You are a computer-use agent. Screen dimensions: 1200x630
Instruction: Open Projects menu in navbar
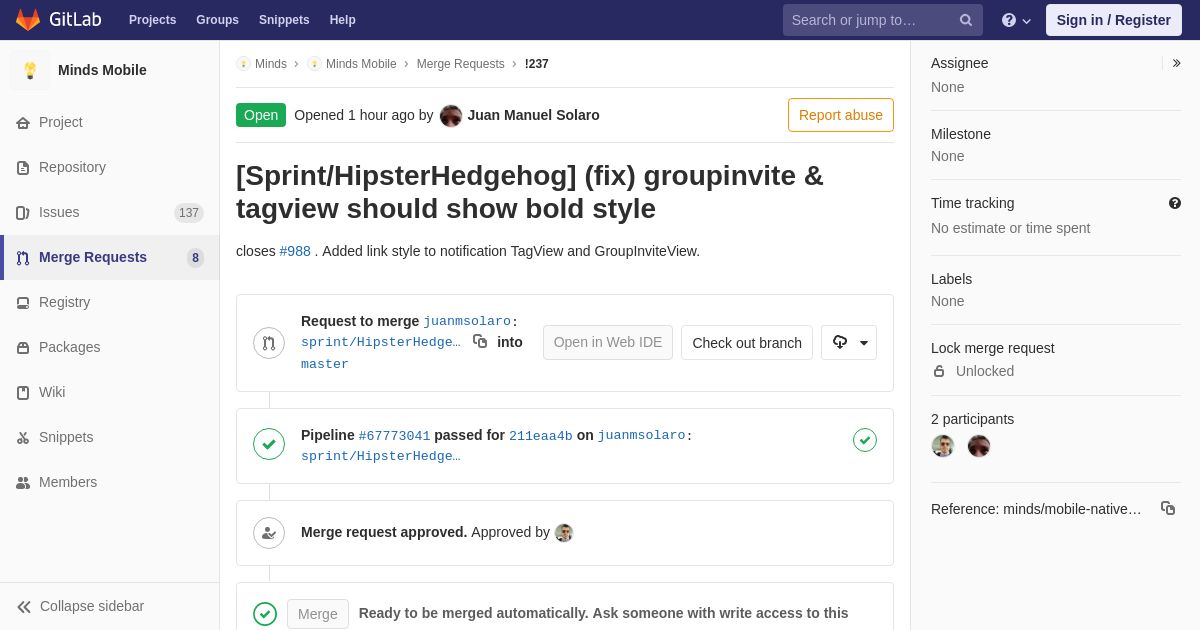click(x=153, y=20)
